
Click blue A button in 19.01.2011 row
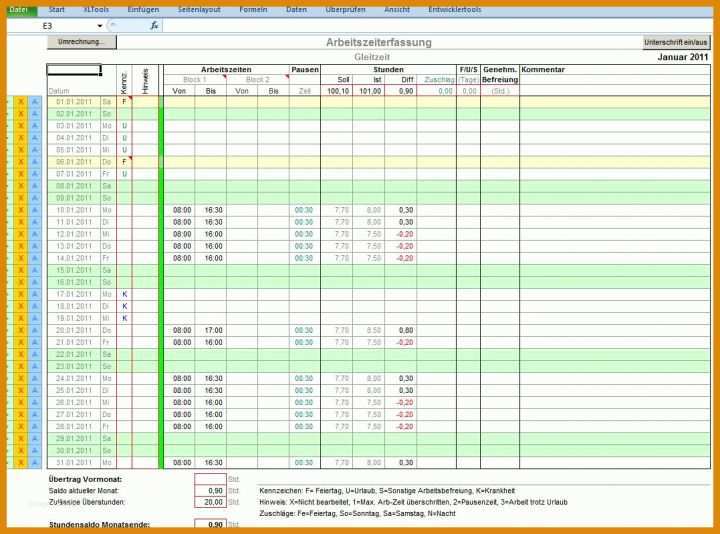[35, 318]
